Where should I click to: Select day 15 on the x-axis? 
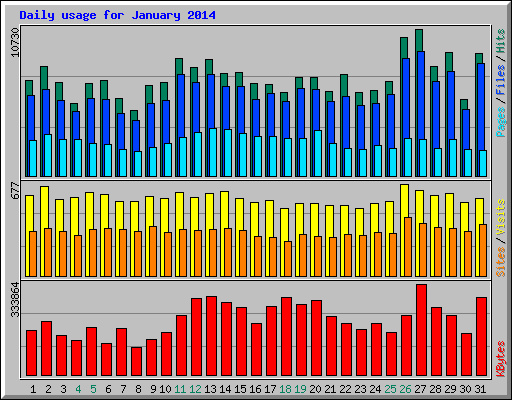(240, 389)
